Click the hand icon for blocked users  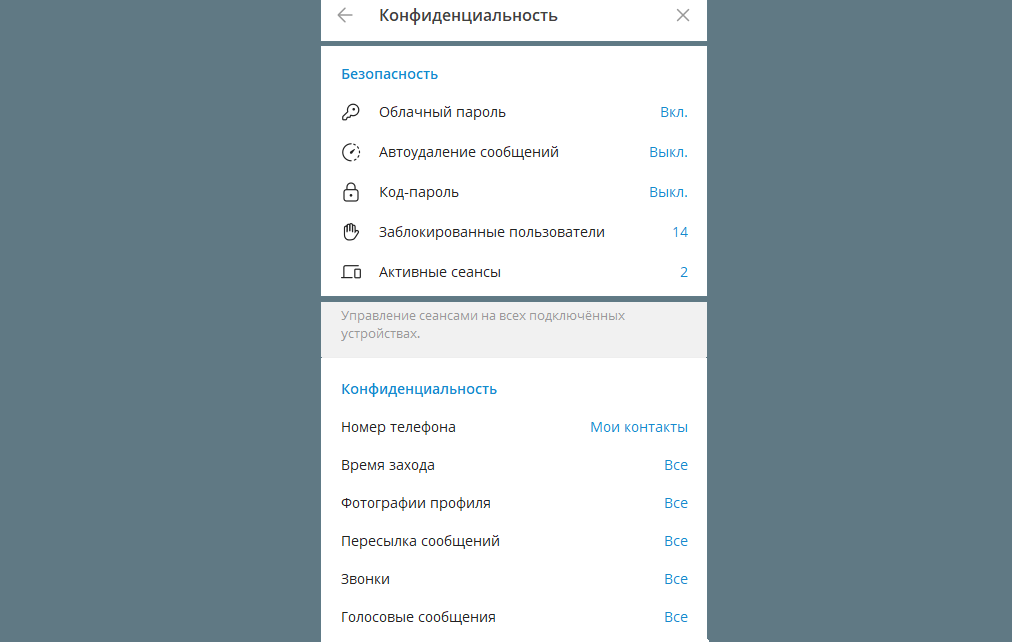tap(350, 232)
